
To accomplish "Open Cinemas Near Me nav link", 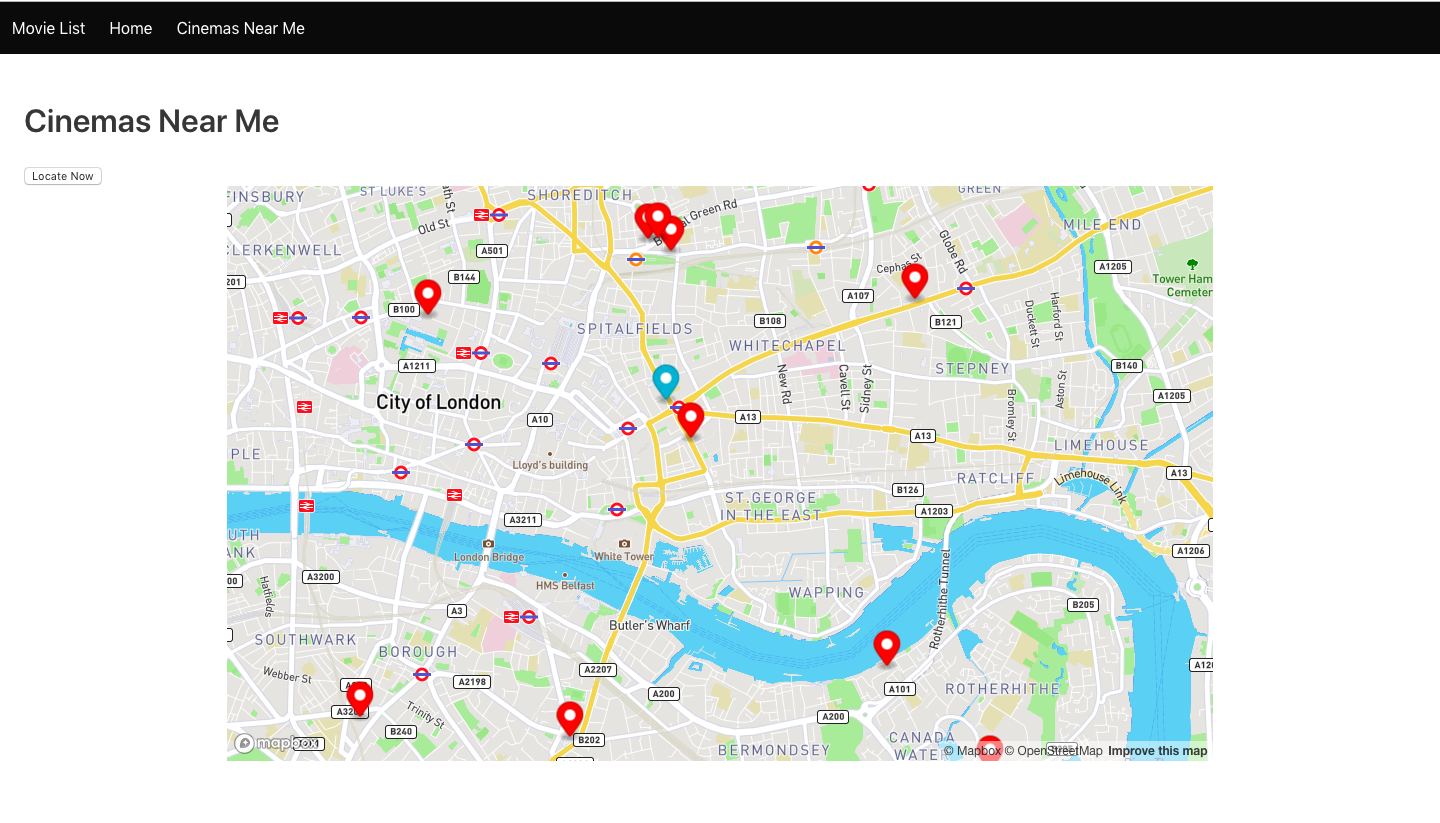I will coord(241,28).
